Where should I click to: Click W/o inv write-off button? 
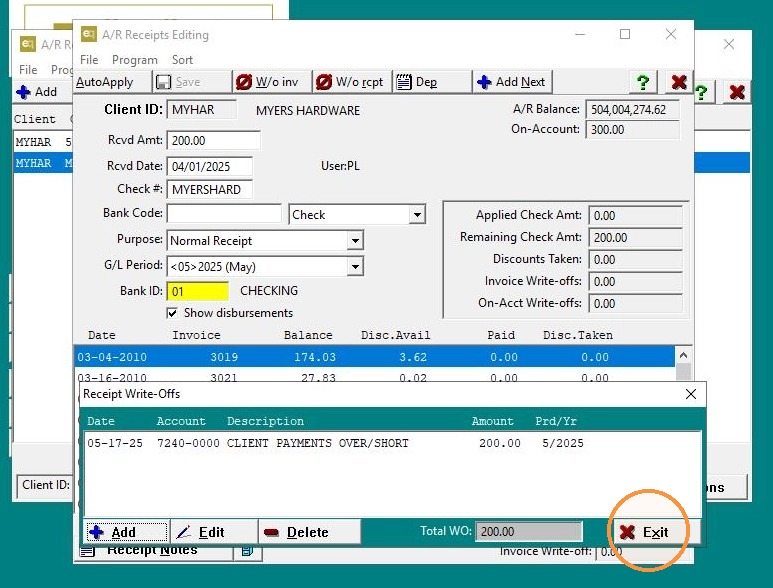(x=273, y=82)
